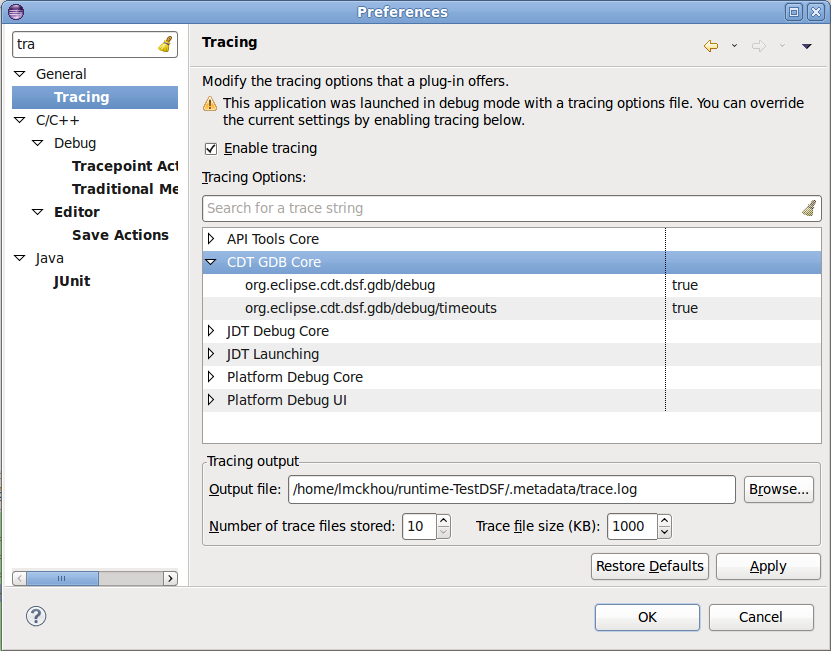Click the Eclipse icon in the title bar
This screenshot has width=831, height=651.
pos(16,12)
